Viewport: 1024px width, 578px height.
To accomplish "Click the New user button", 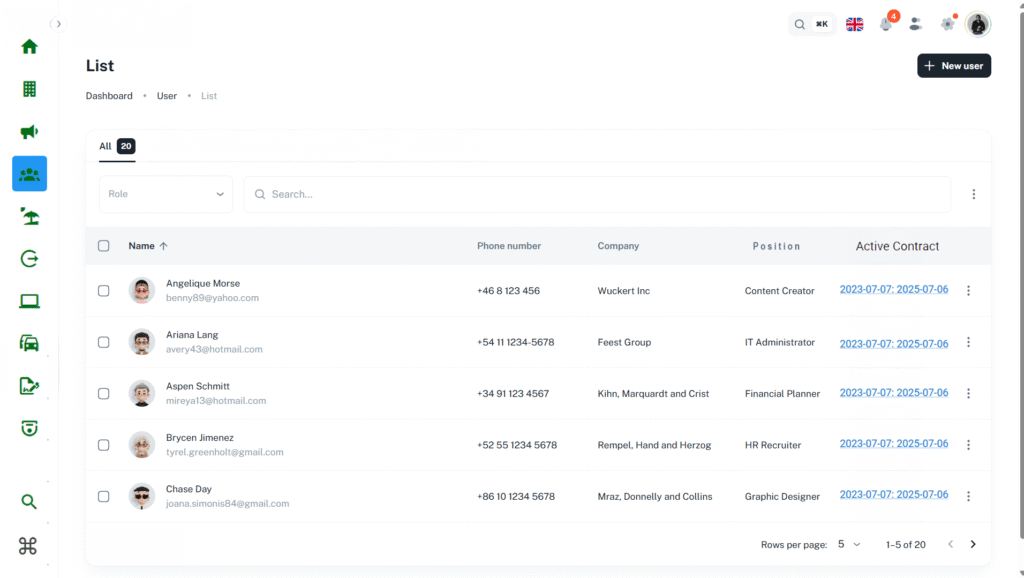I will pyautogui.click(x=953, y=66).
